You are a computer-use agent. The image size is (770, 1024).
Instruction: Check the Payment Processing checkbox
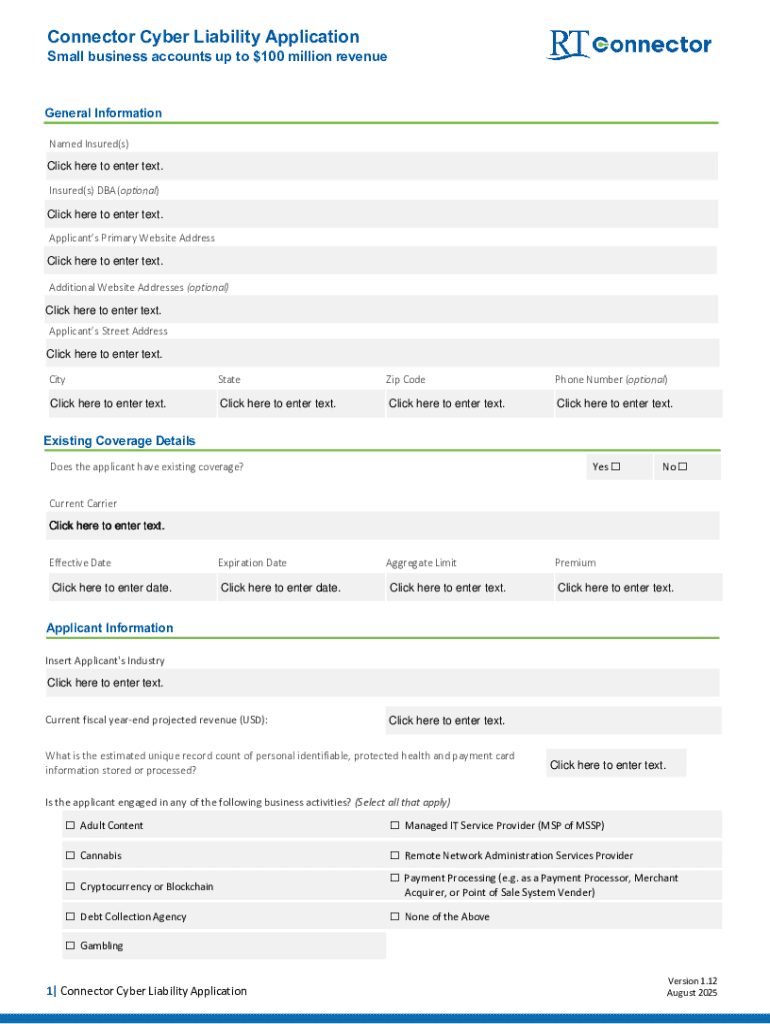(x=395, y=878)
